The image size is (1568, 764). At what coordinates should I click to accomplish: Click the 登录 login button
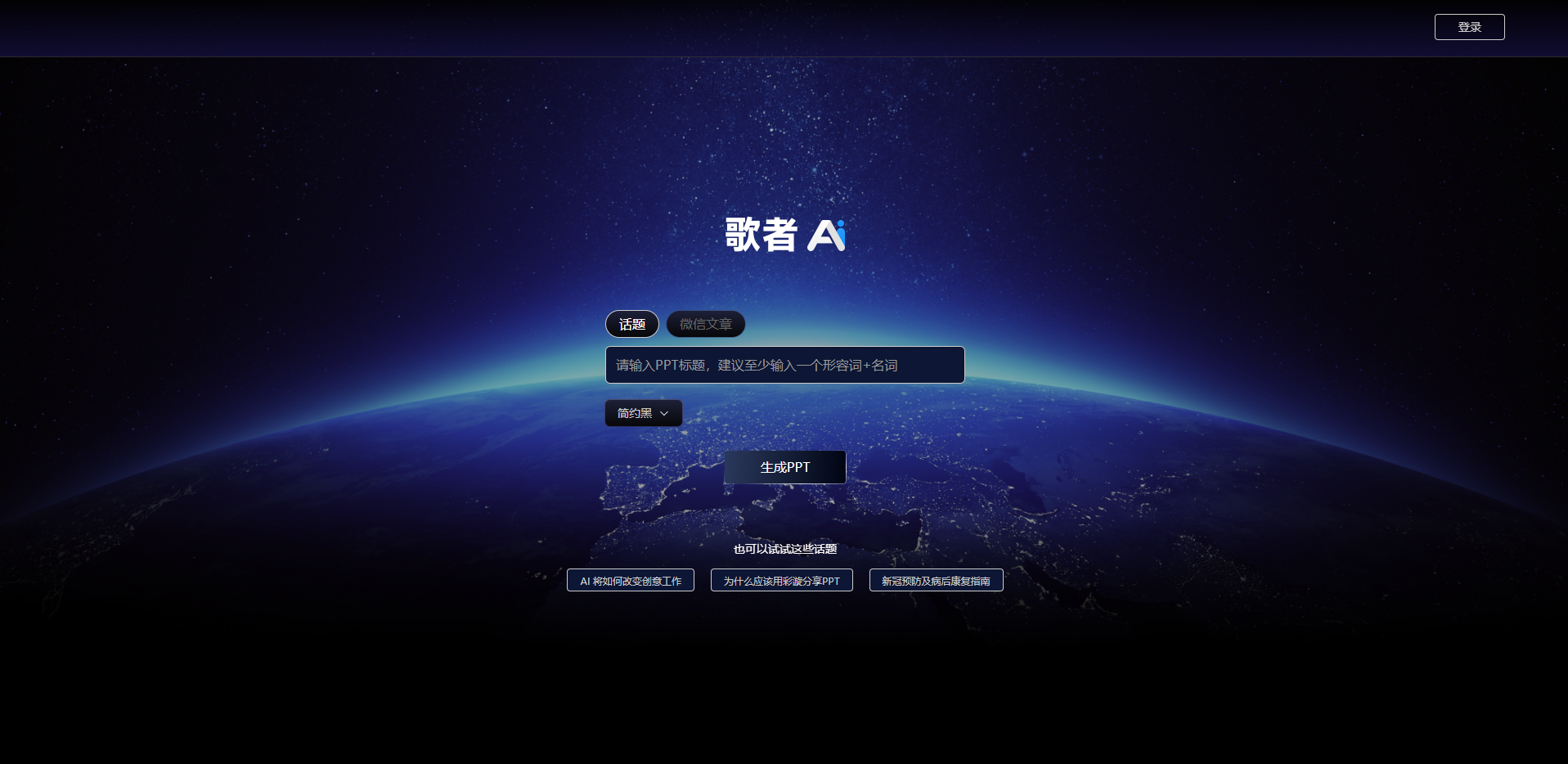(x=1469, y=27)
